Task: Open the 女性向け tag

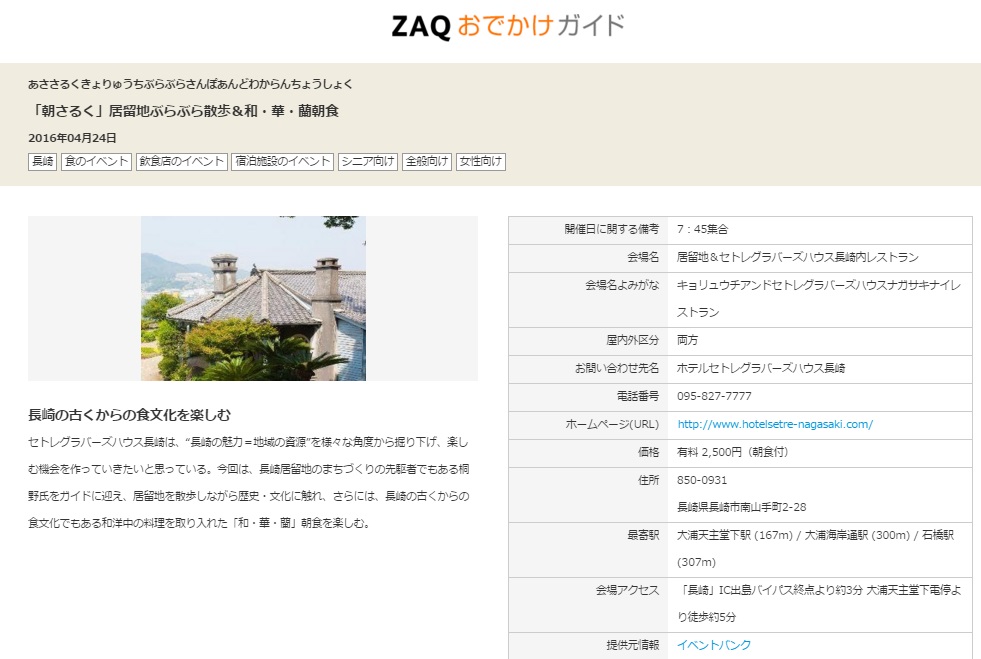Action: pyautogui.click(x=481, y=162)
